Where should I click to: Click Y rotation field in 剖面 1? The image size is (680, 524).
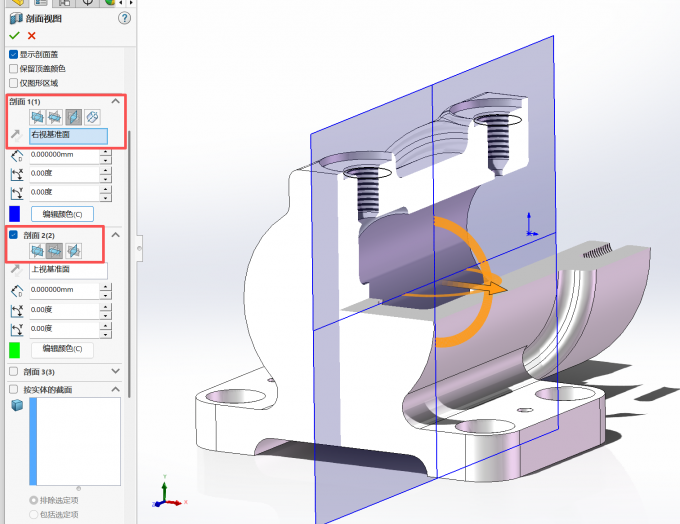coord(65,193)
